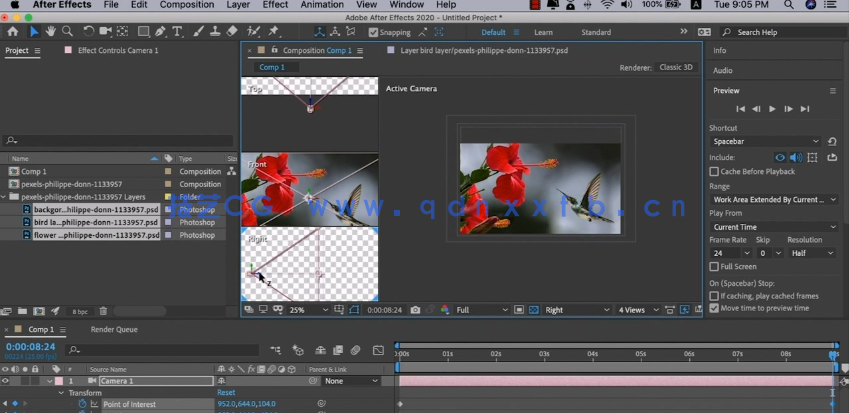The width and height of the screenshot is (849, 413).
Task: Select the Roto Brush tool
Action: tap(253, 31)
